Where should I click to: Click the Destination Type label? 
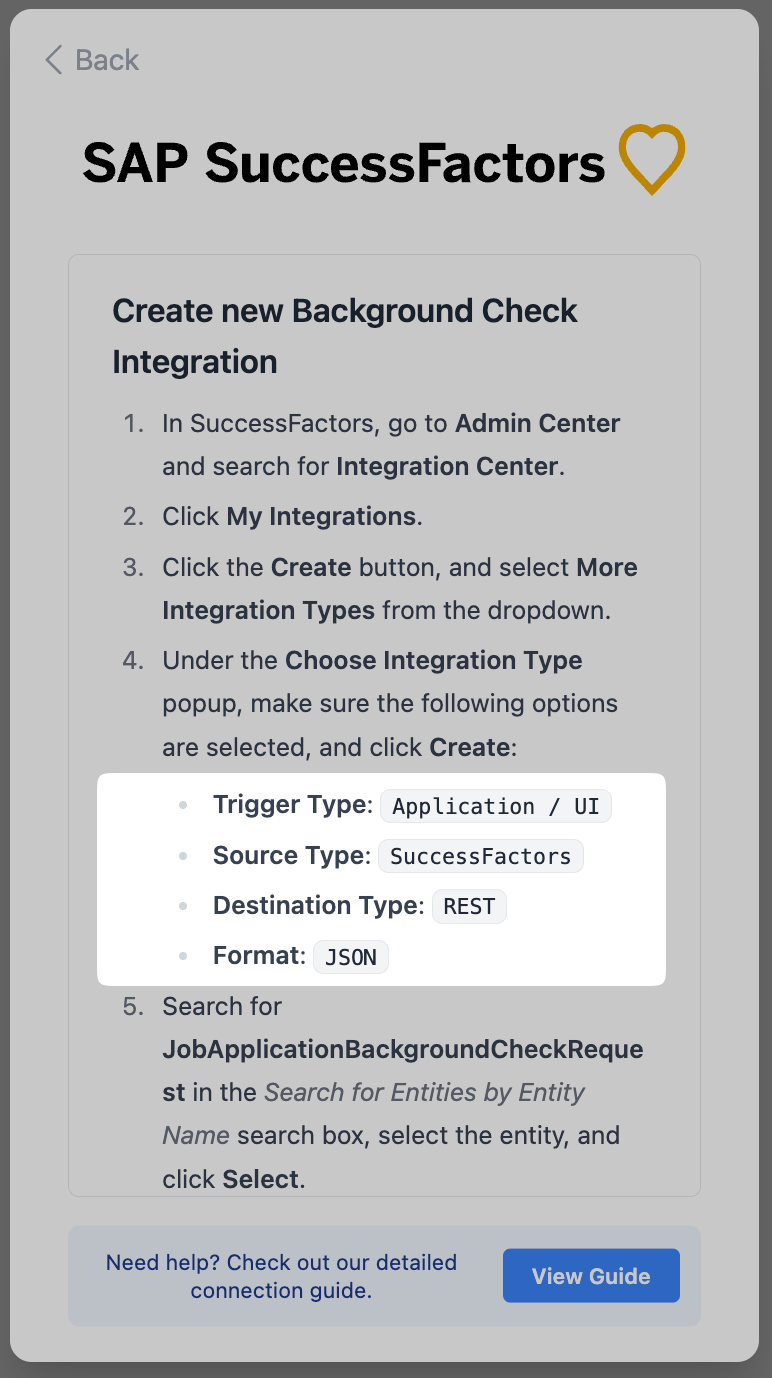click(318, 905)
